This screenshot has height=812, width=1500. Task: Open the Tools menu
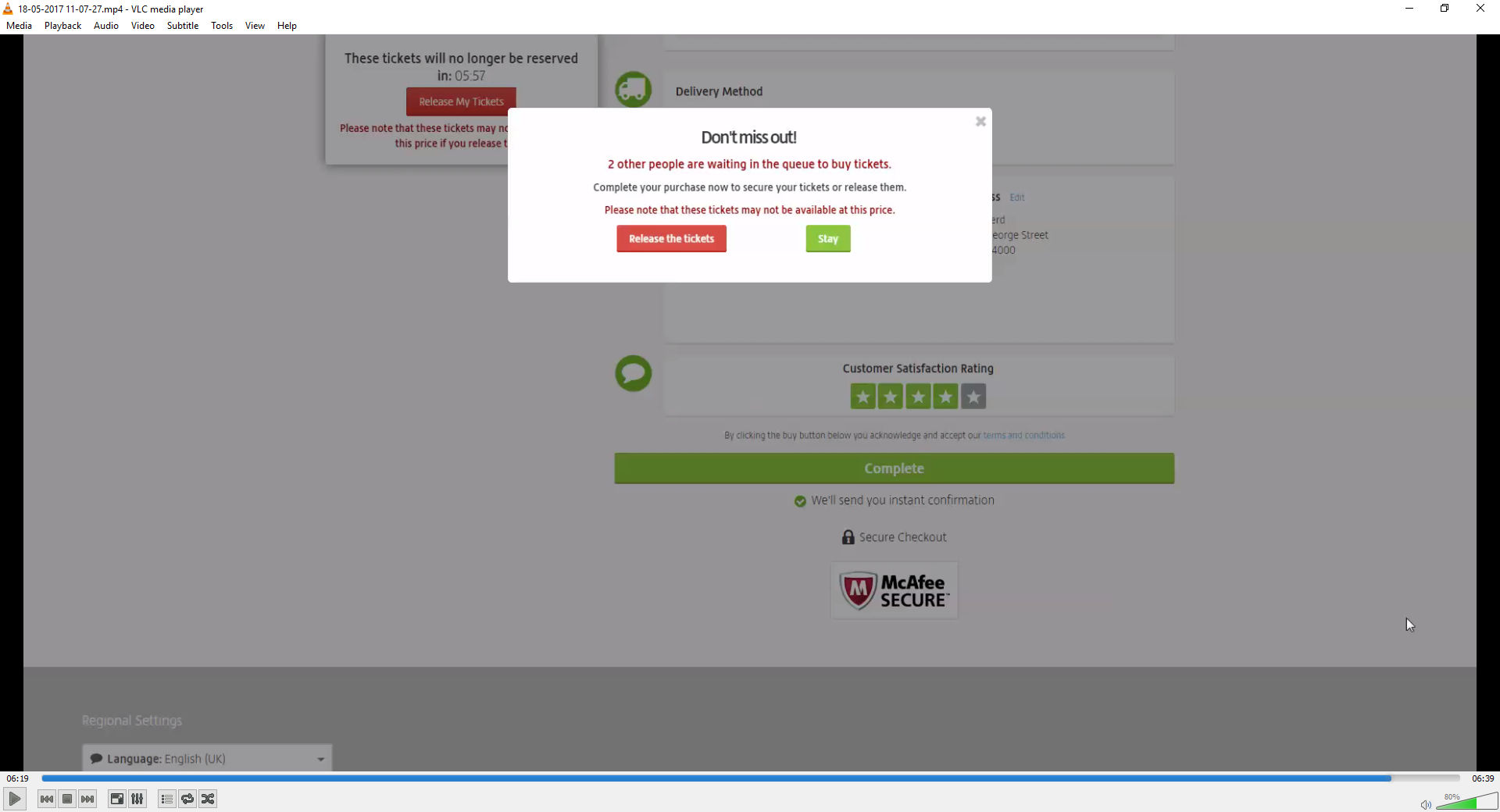click(222, 26)
